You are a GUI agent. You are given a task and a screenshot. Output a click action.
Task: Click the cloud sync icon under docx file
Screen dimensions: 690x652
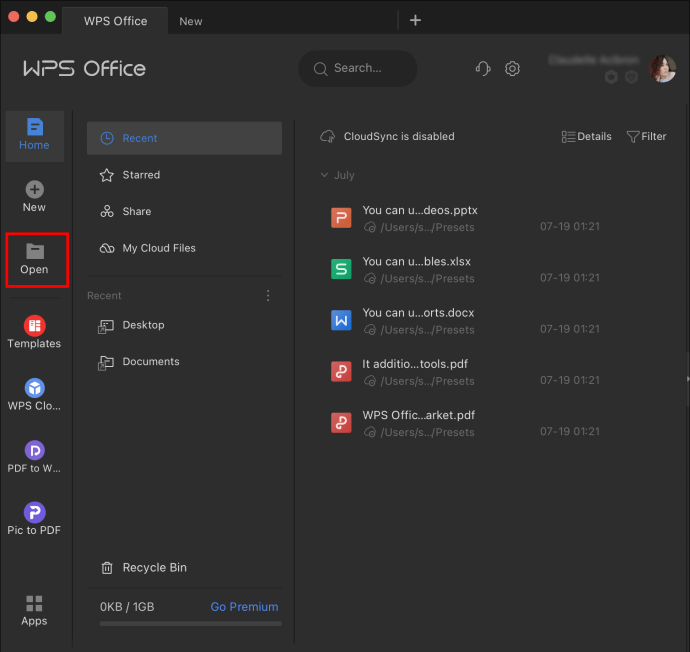(370, 330)
